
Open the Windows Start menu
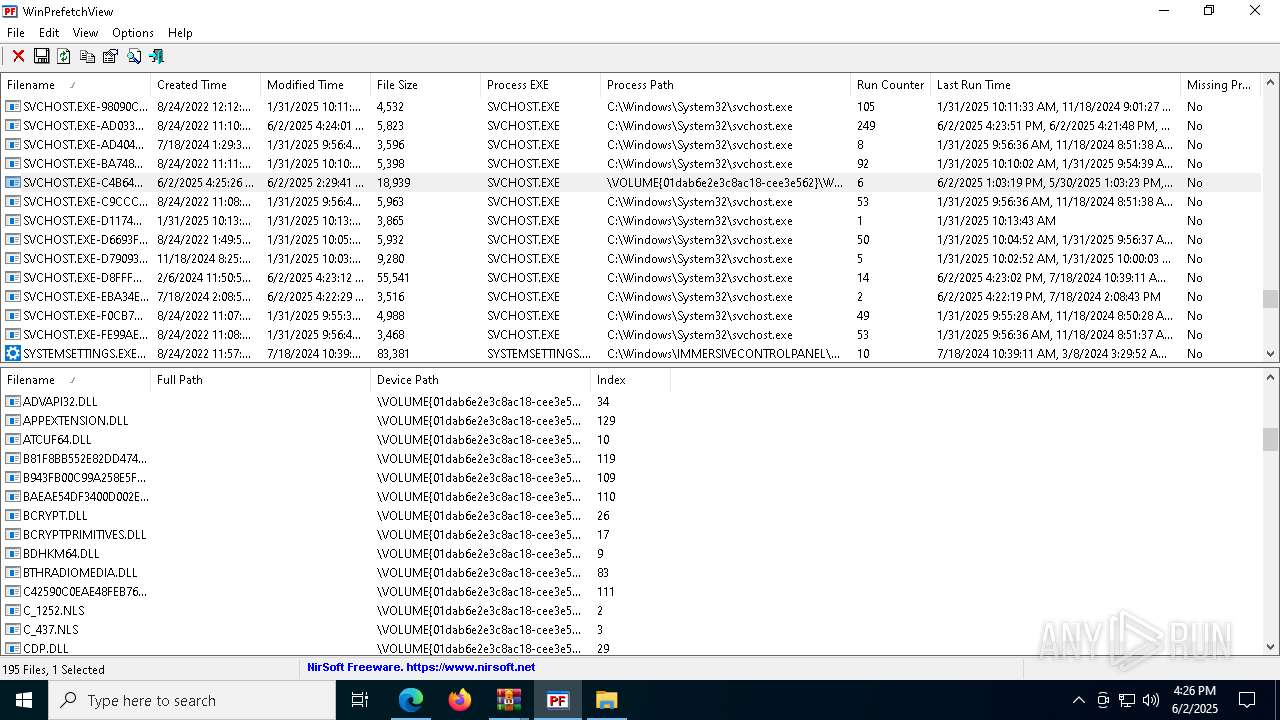[24, 700]
